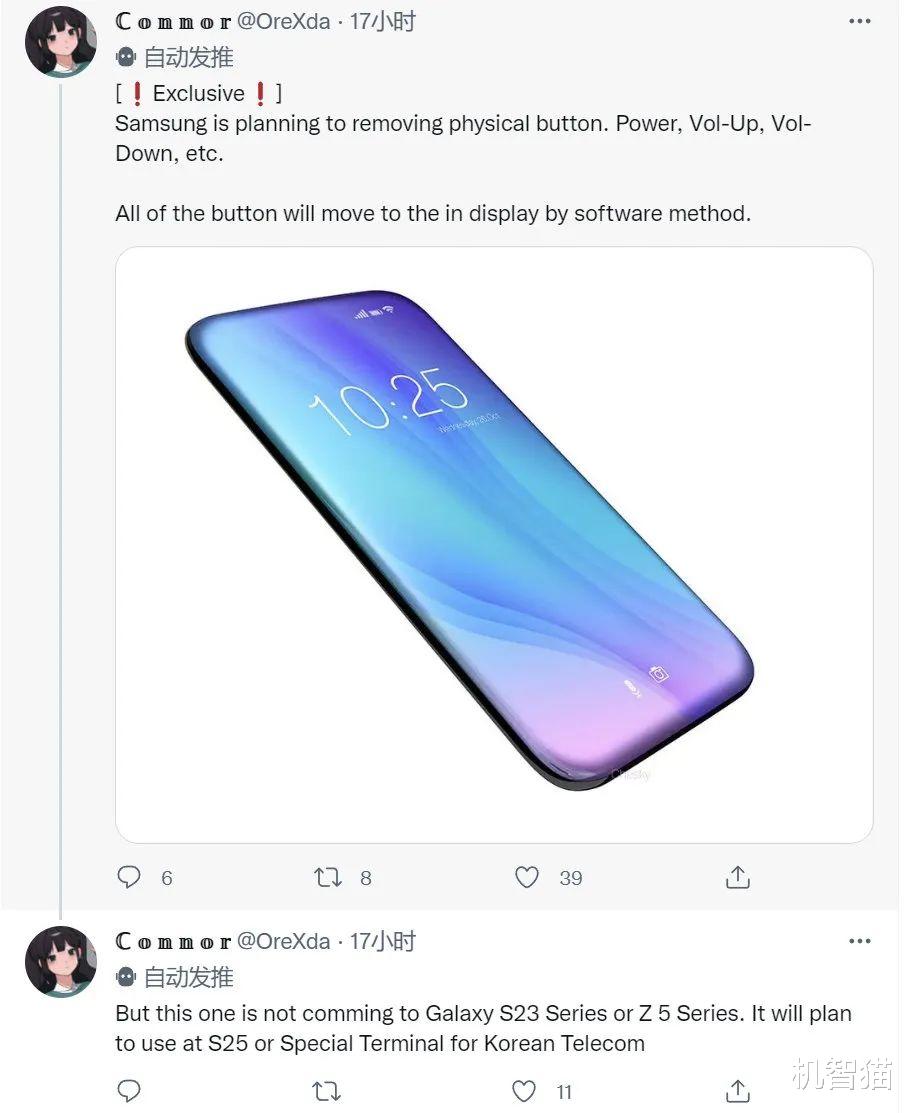Open the automated account badge icon
Viewport: 910px width, 1113px height.
click(x=124, y=57)
